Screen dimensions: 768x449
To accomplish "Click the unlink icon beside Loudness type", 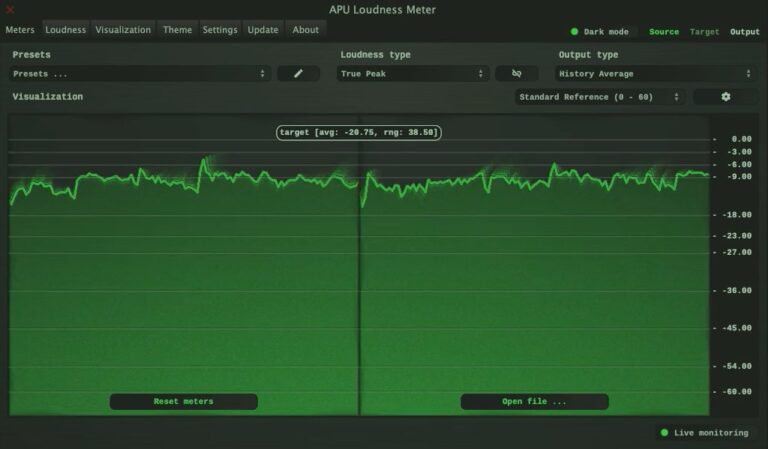I will point(517,73).
